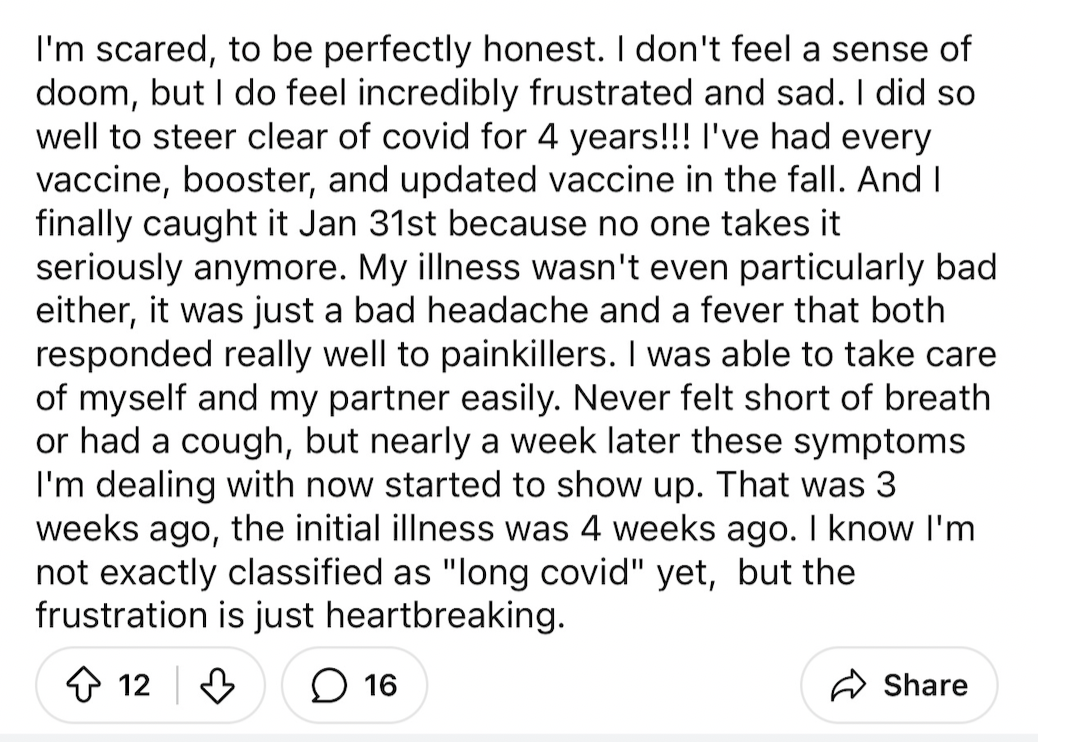Click the words "I'm scared" at post start
The image size is (1070, 742).
[x=120, y=49]
